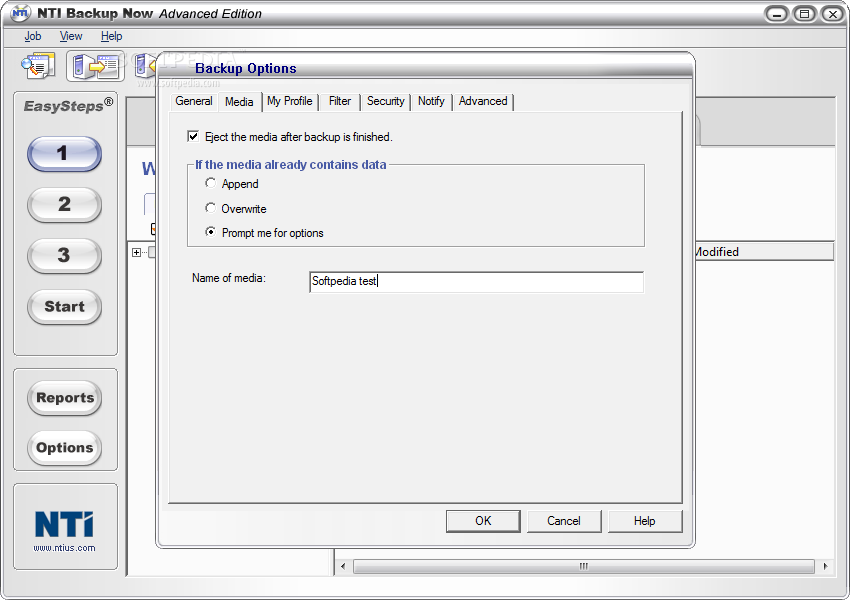Minimize the NTI Backup Now window
Screen dimensions: 851x601
(x=777, y=14)
